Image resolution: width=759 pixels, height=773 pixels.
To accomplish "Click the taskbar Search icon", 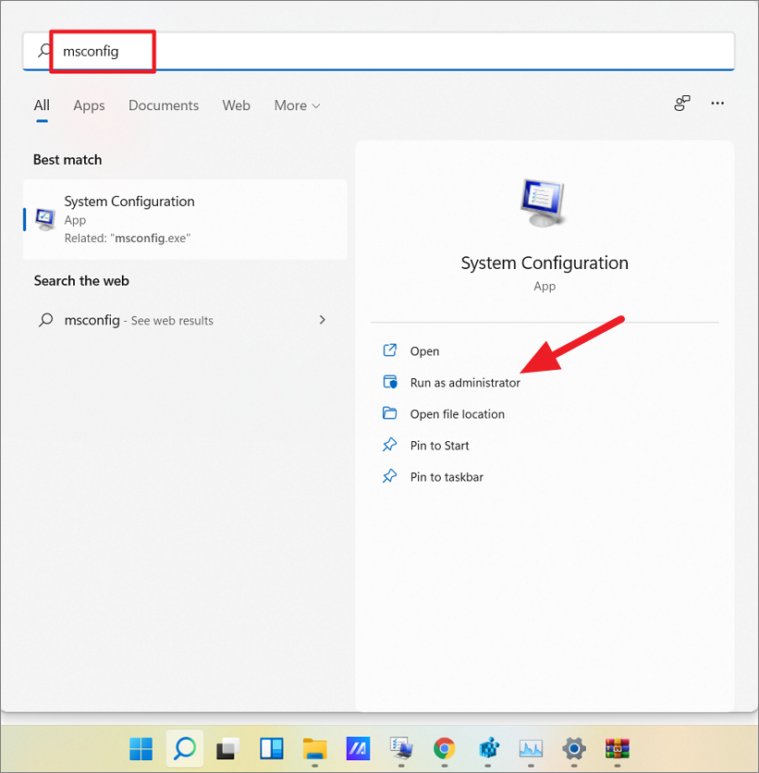I will (185, 749).
